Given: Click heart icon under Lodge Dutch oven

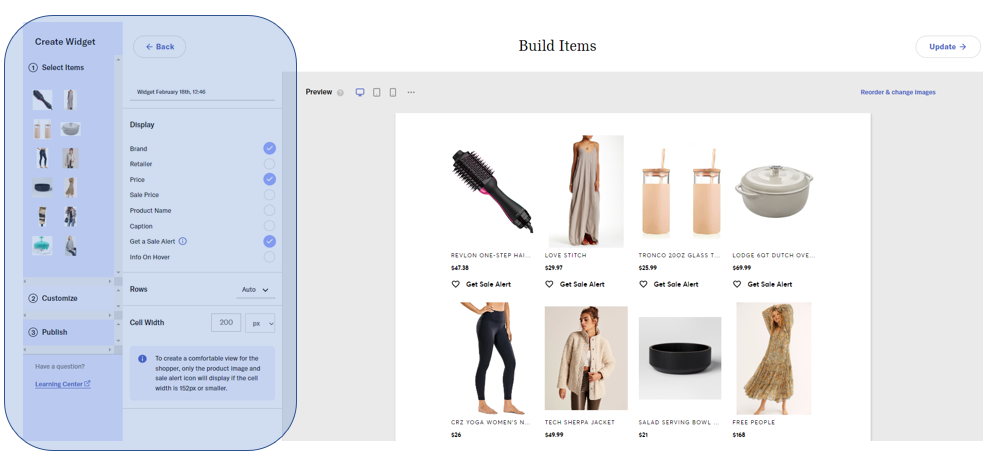Looking at the screenshot, I should coord(738,284).
